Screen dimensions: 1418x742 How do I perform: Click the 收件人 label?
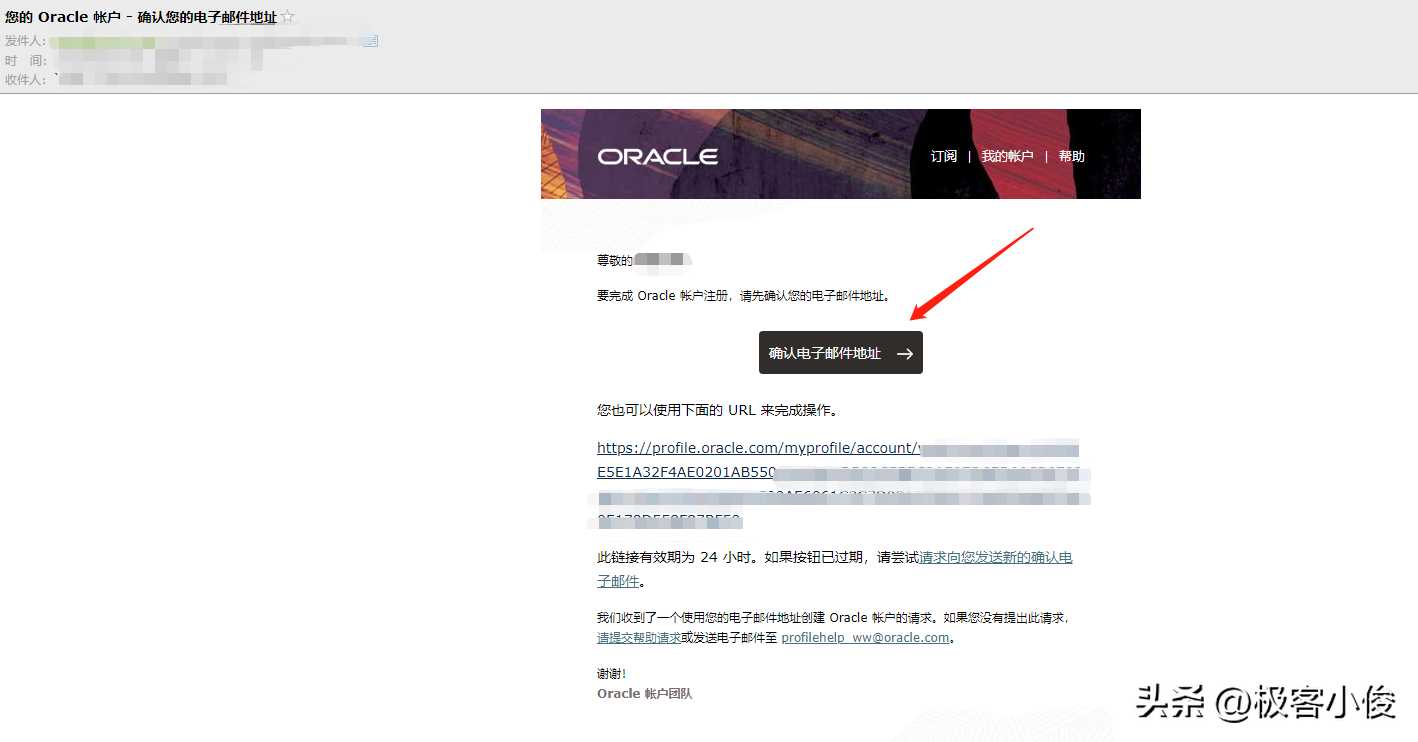(23, 79)
